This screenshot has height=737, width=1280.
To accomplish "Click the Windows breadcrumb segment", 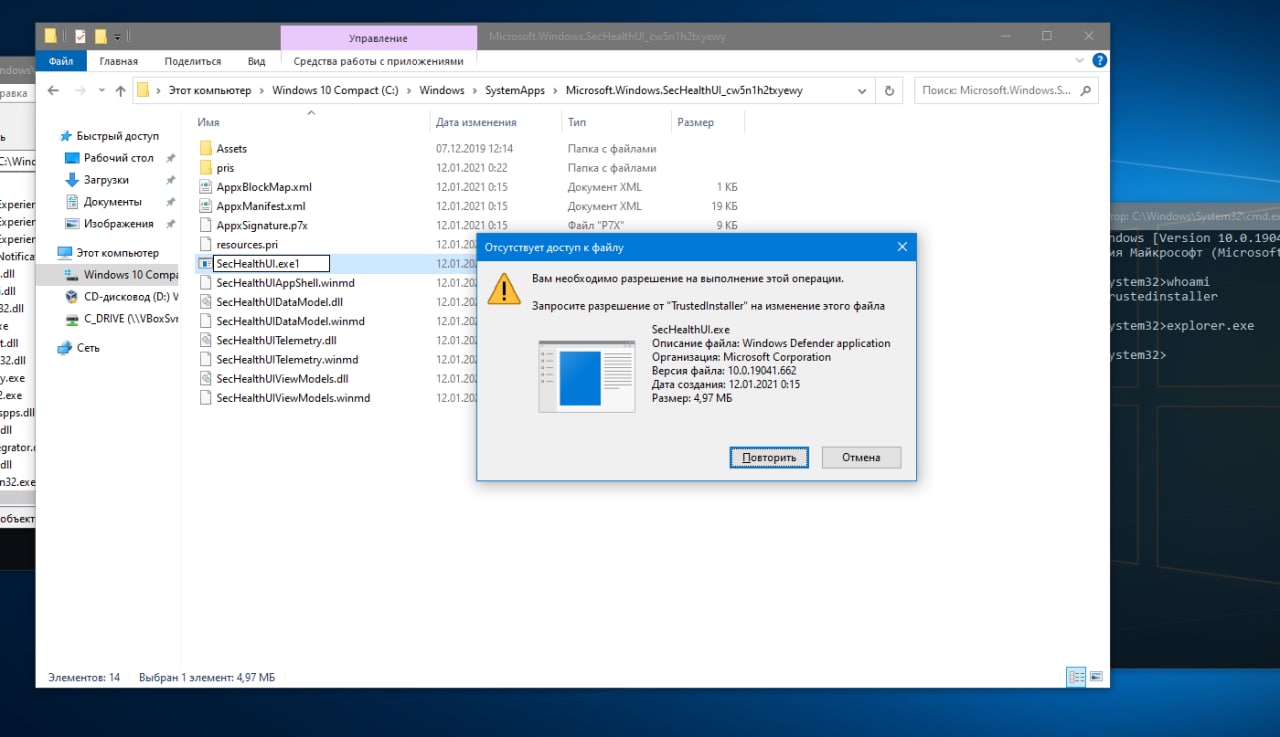I will click(442, 90).
